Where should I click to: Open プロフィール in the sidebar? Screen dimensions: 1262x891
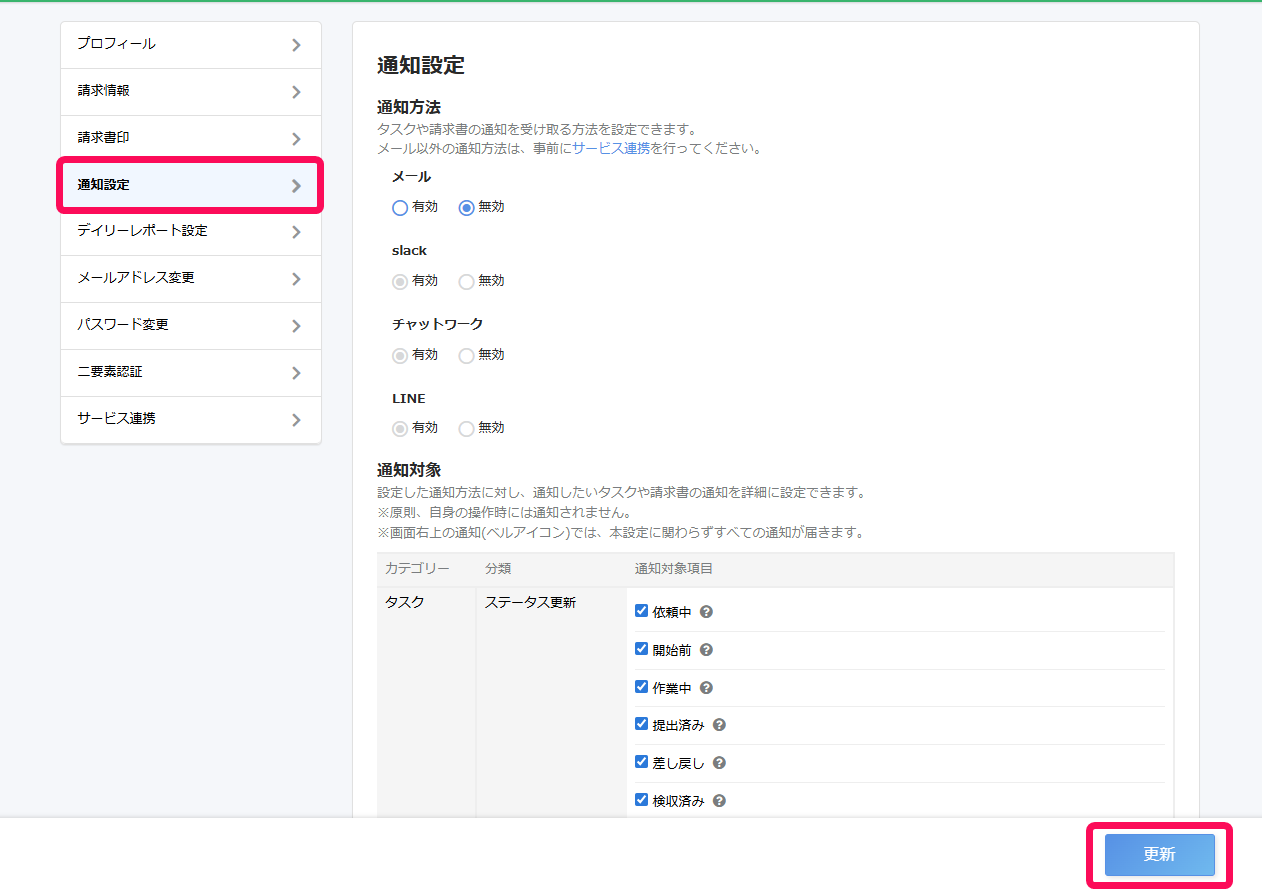click(191, 45)
